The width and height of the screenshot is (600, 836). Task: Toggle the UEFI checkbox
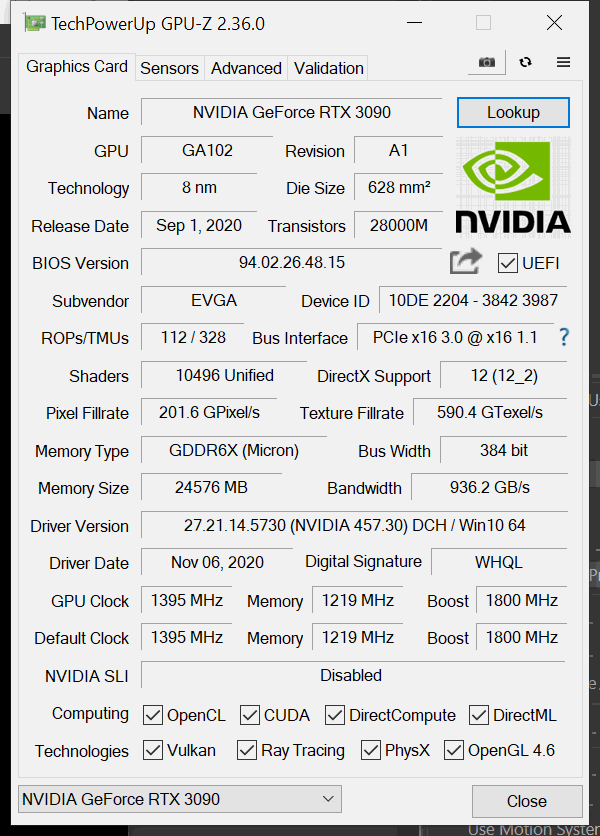507,263
